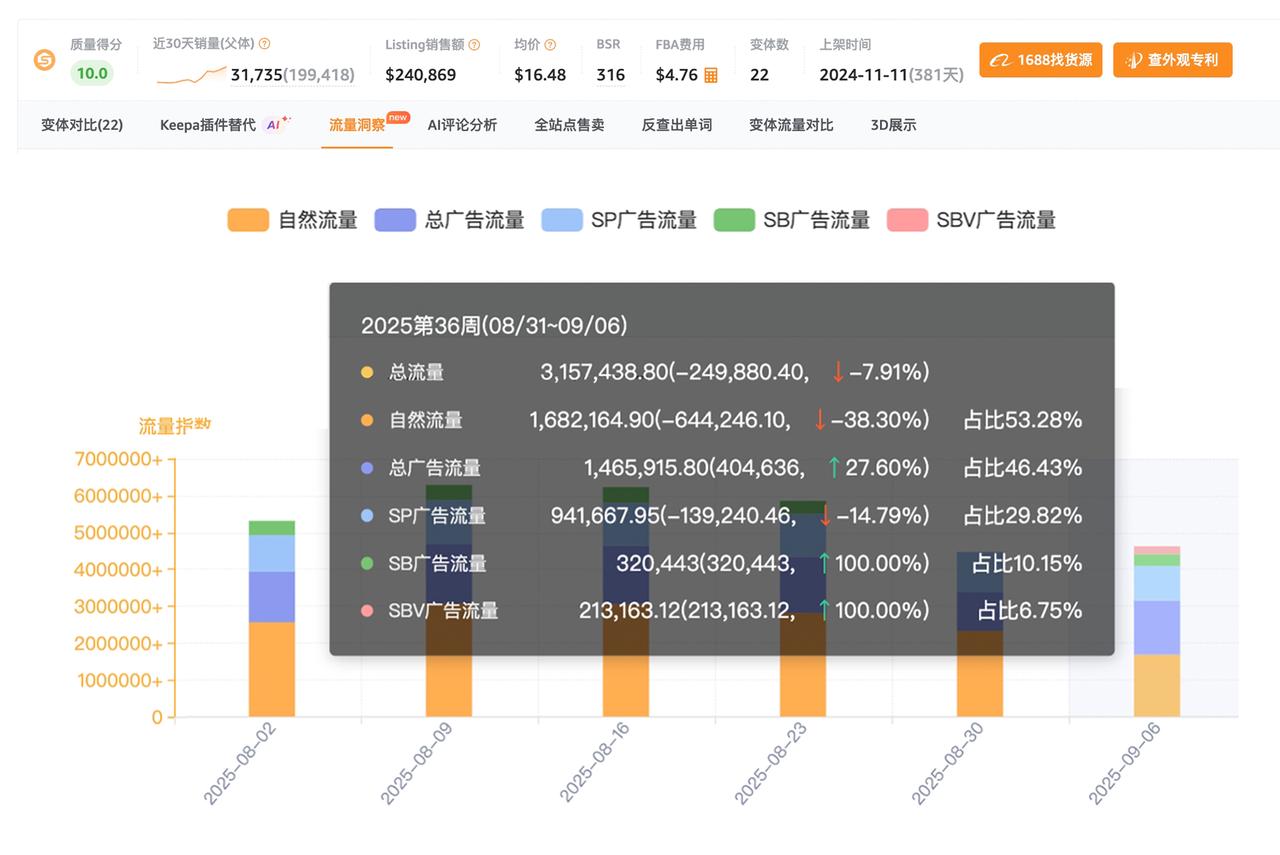The width and height of the screenshot is (1280, 855).
Task: Click the 30-day sales trend sparkline
Action: click(192, 75)
